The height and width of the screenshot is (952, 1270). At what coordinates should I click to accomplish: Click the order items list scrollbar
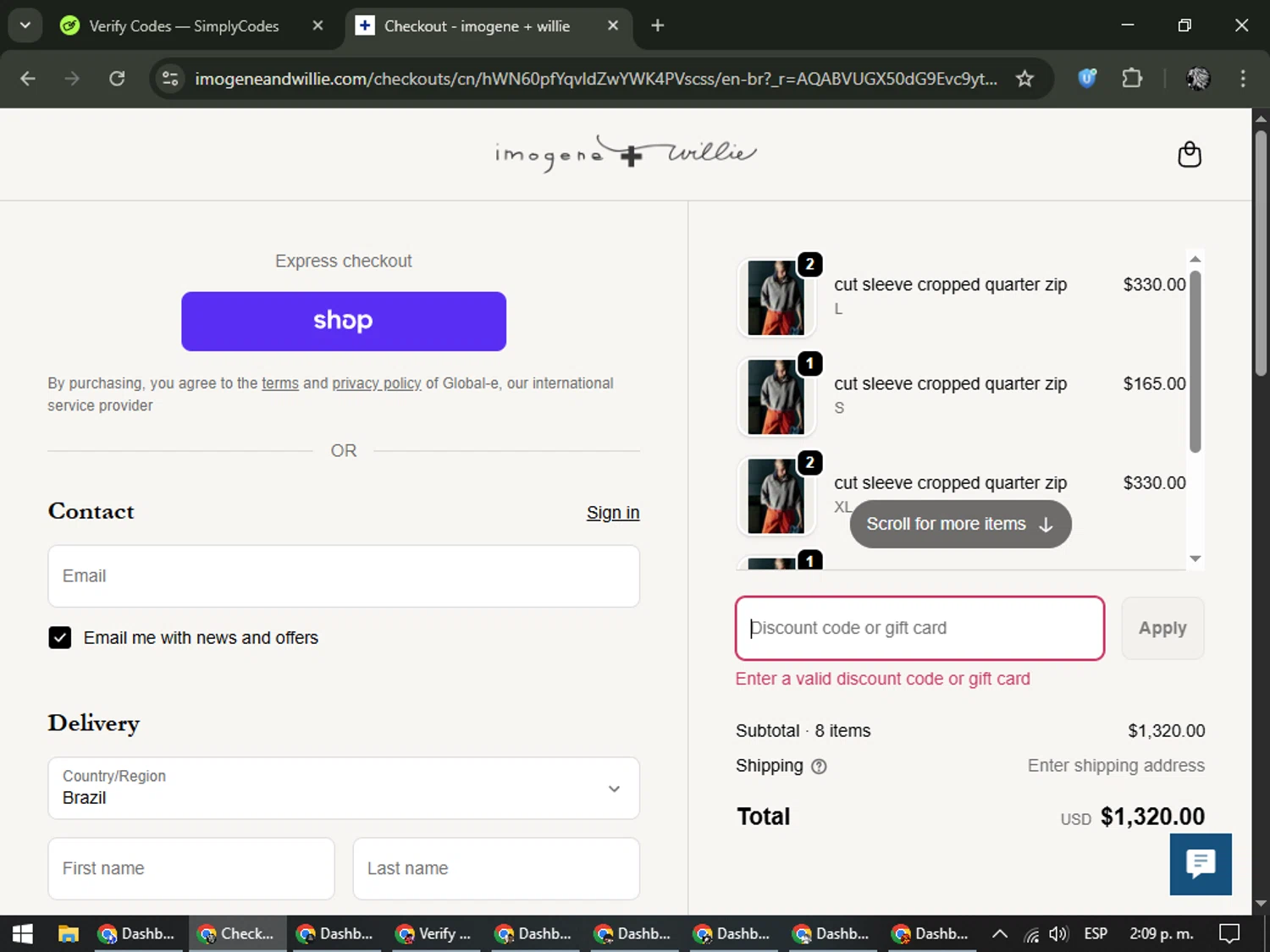(1195, 362)
